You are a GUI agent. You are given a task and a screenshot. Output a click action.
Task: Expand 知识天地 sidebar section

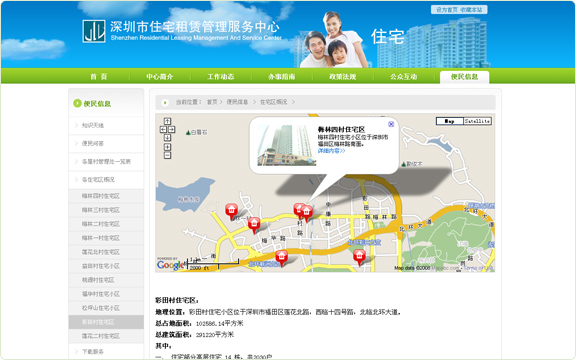click(x=106, y=126)
